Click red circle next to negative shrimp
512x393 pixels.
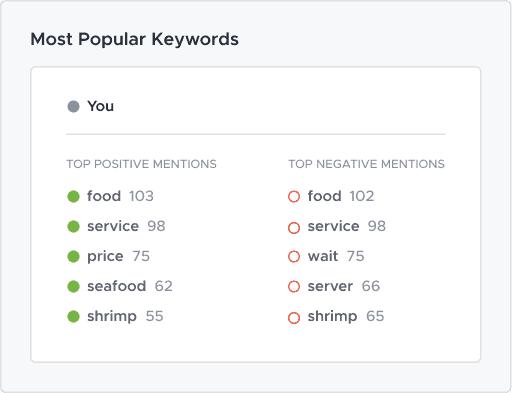pos(294,318)
